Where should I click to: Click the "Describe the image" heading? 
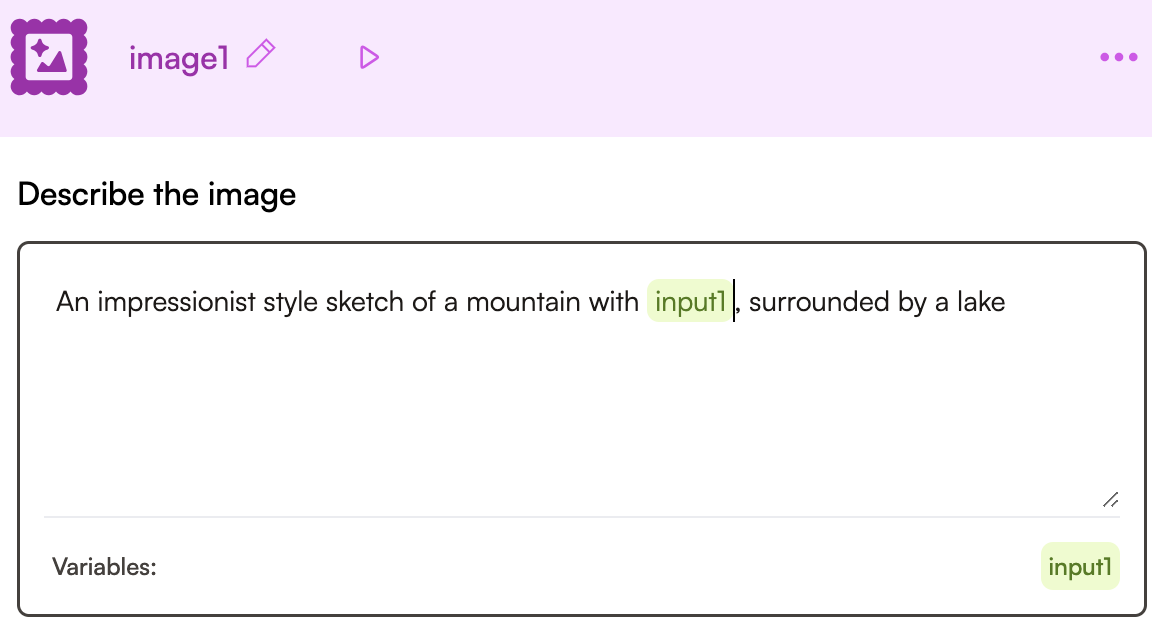point(157,193)
